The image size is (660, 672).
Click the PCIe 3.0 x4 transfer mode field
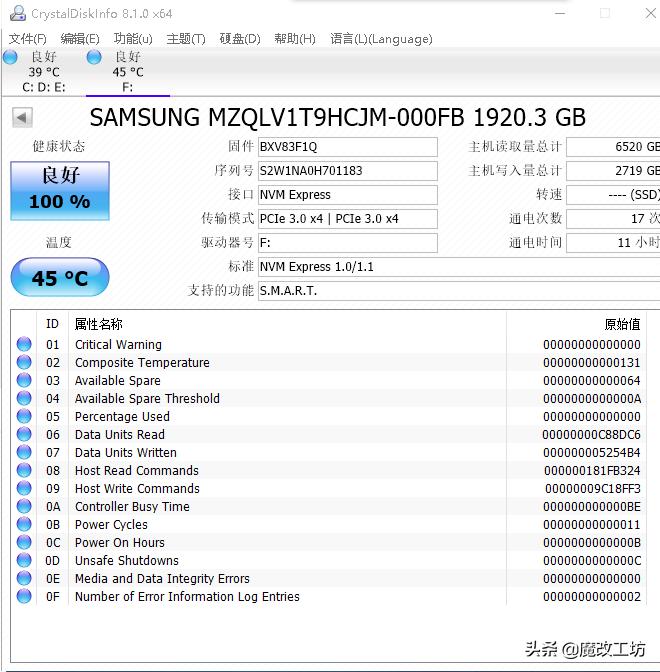click(x=348, y=219)
